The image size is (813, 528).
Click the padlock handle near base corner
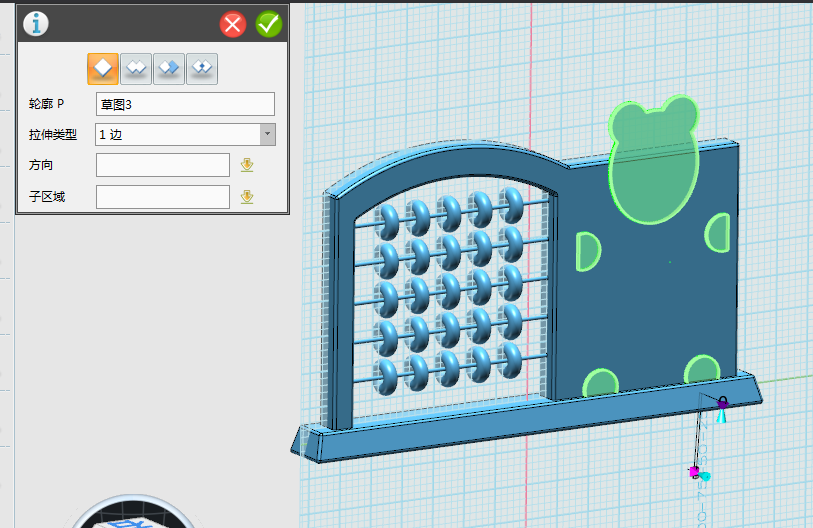722,402
